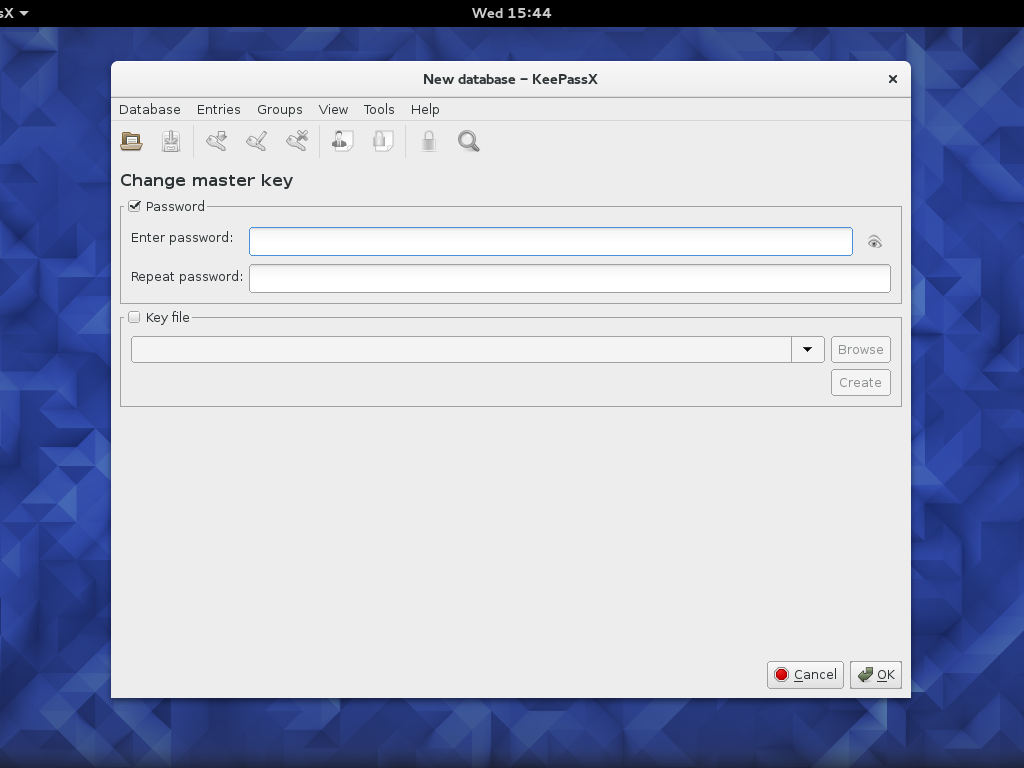The width and height of the screenshot is (1024, 768).
Task: Enable the Key file checkbox
Action: (135, 317)
